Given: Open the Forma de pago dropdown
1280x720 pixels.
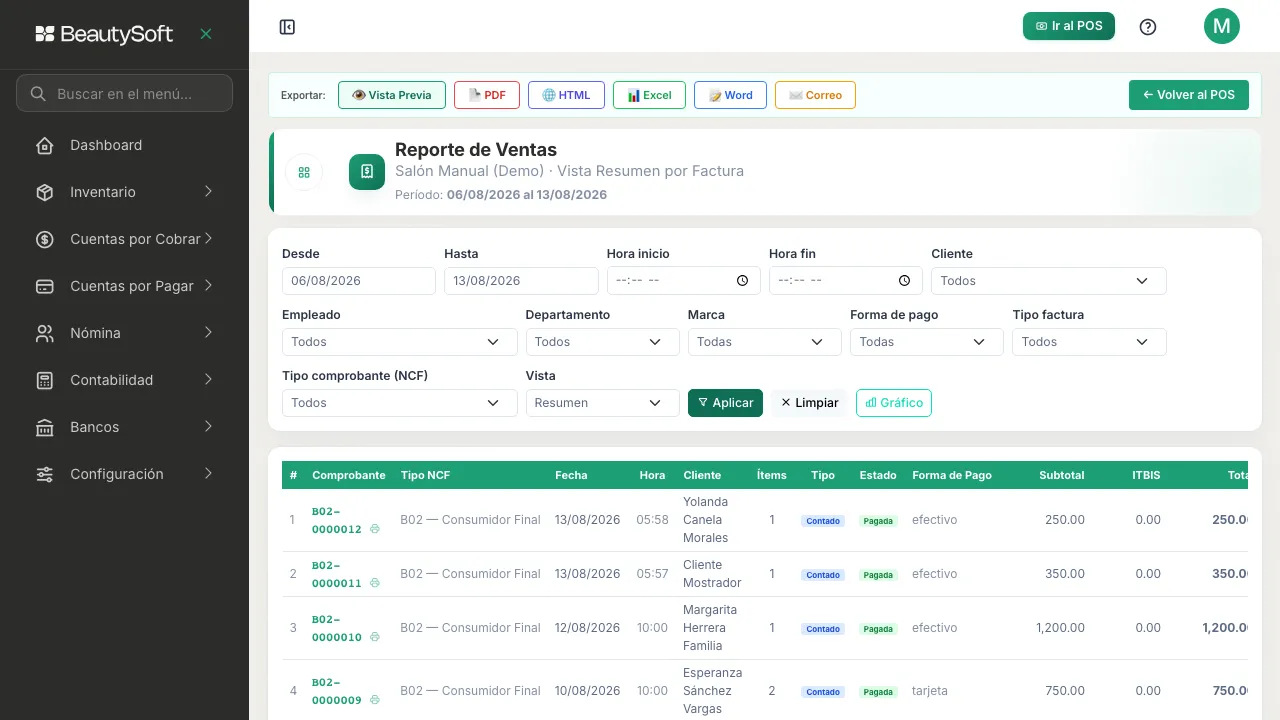Looking at the screenshot, I should [926, 342].
